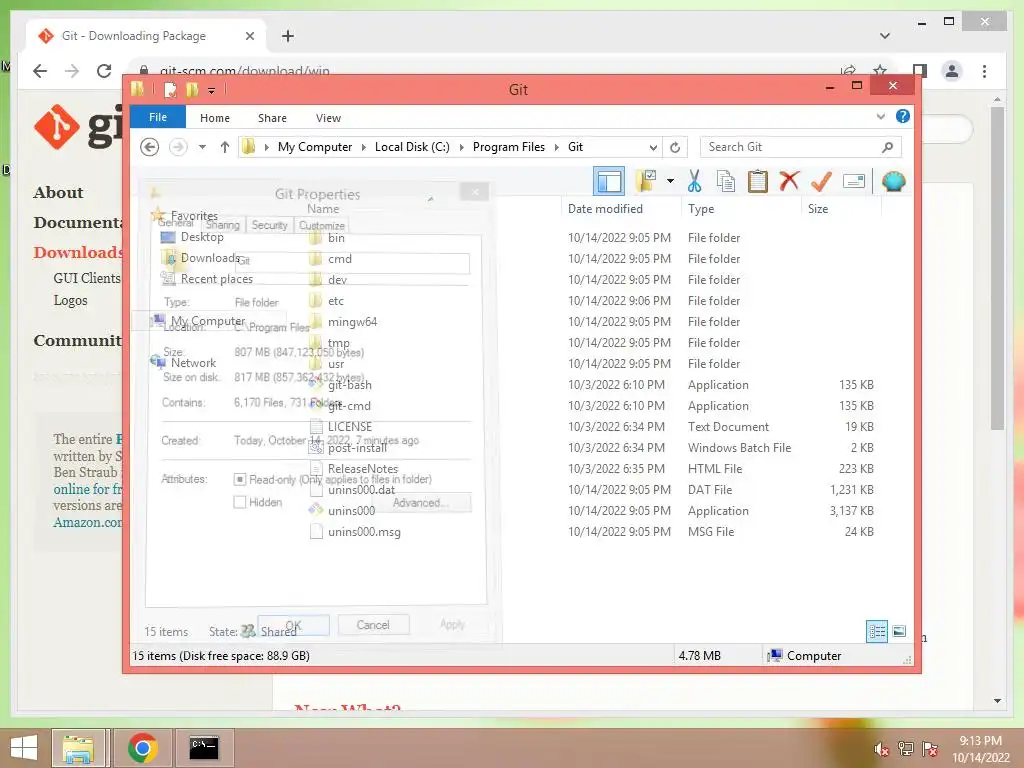
Task: Click the red X Delete icon
Action: click(789, 181)
